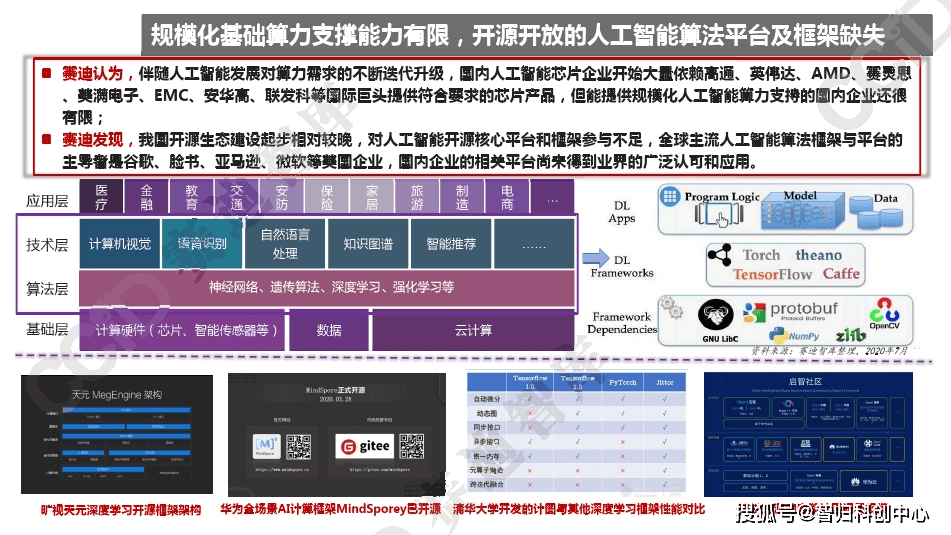Open the 启智社区 blue thumbnail
This screenshot has width=951, height=535.
pyautogui.click(x=808, y=434)
